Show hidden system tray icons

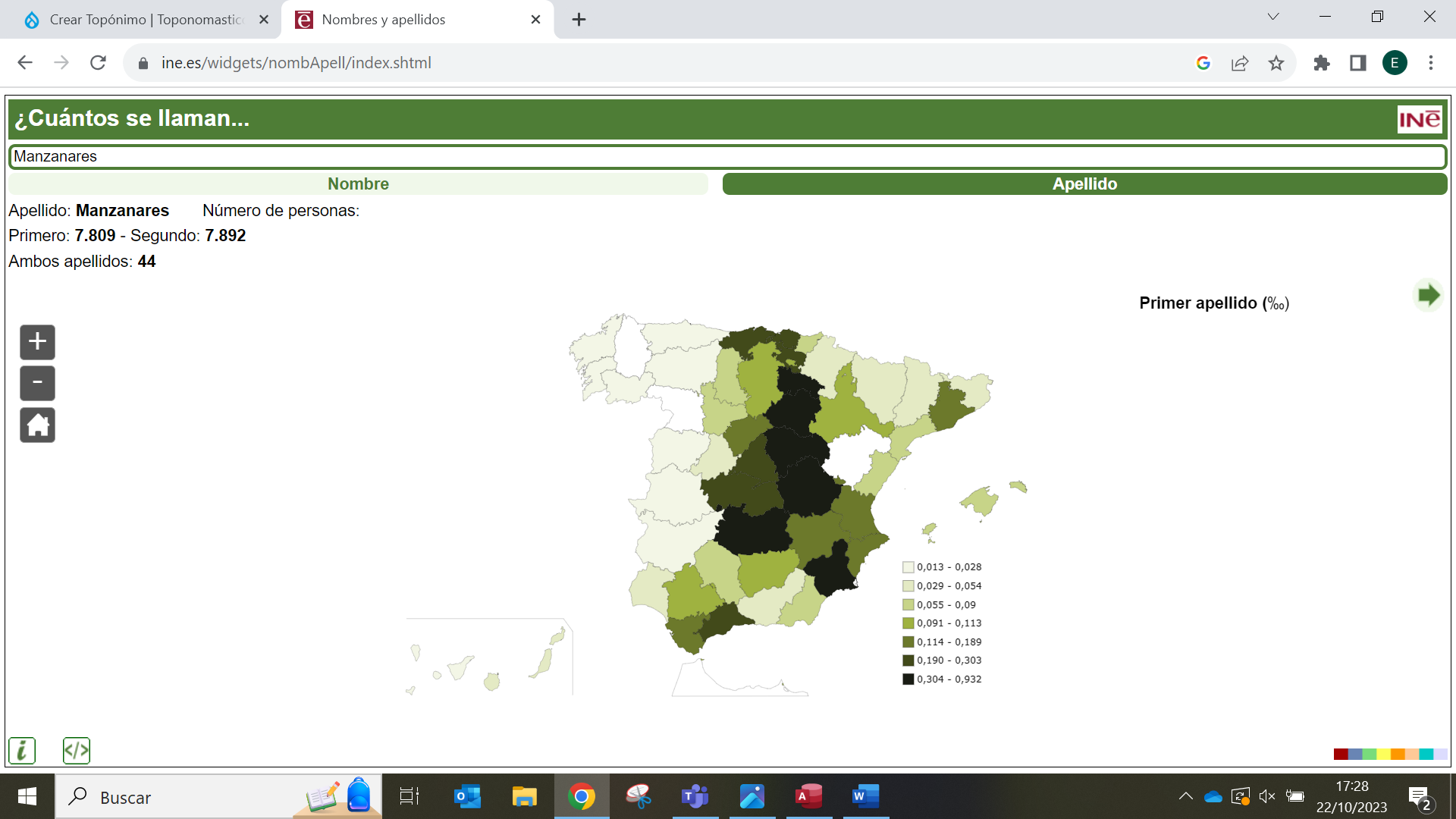point(1185,796)
